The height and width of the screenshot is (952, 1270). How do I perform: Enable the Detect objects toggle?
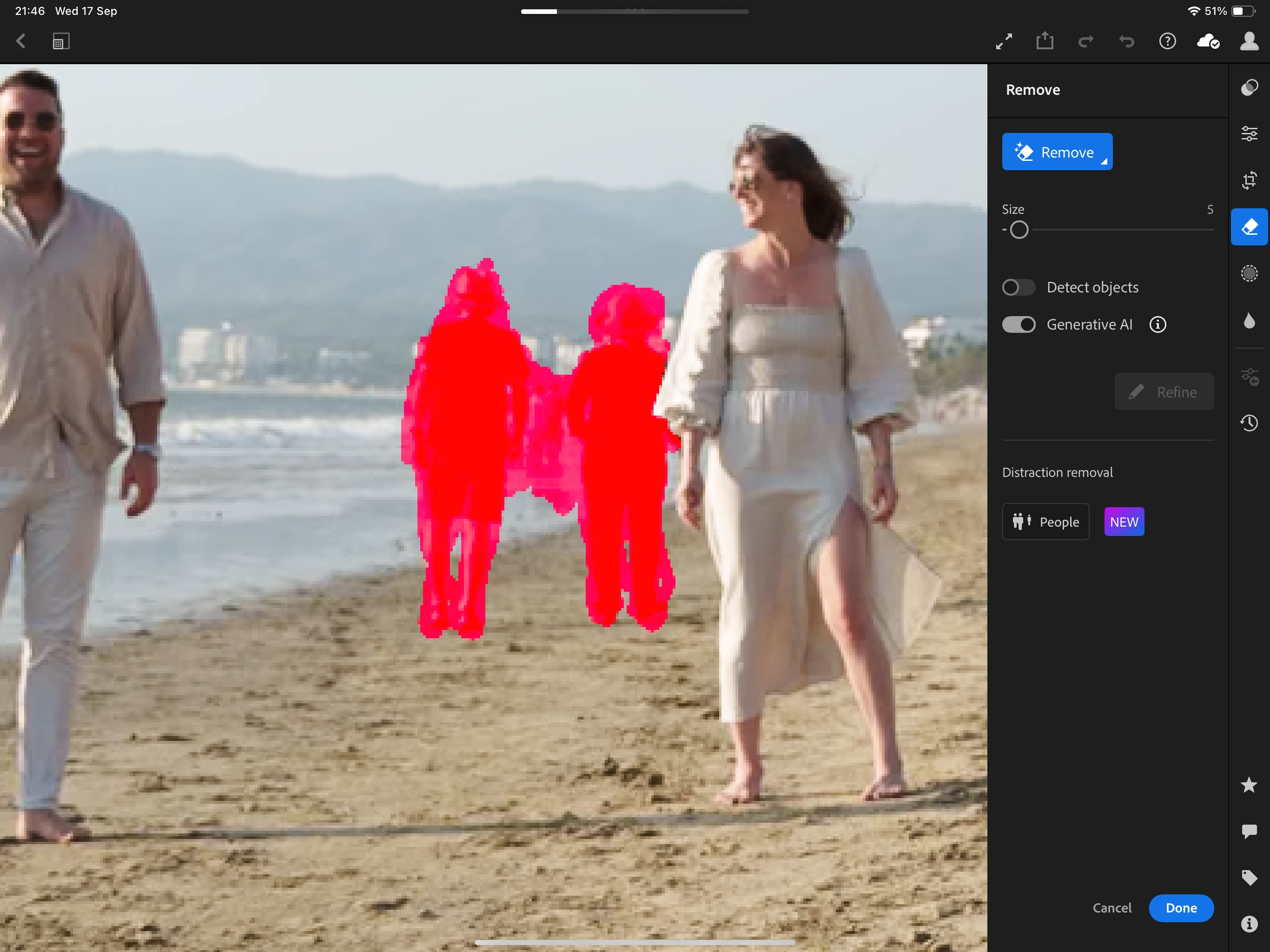tap(1018, 287)
